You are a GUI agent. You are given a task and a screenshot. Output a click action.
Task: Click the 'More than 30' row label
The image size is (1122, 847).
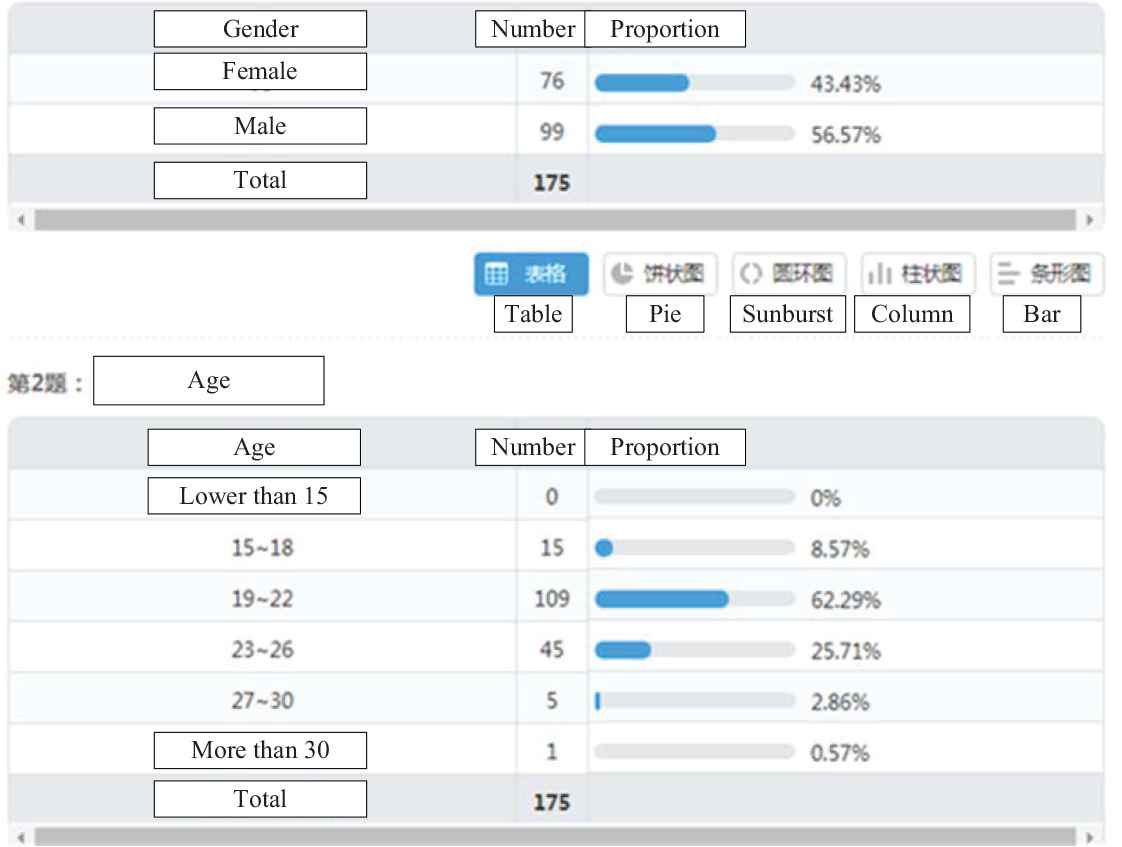260,750
